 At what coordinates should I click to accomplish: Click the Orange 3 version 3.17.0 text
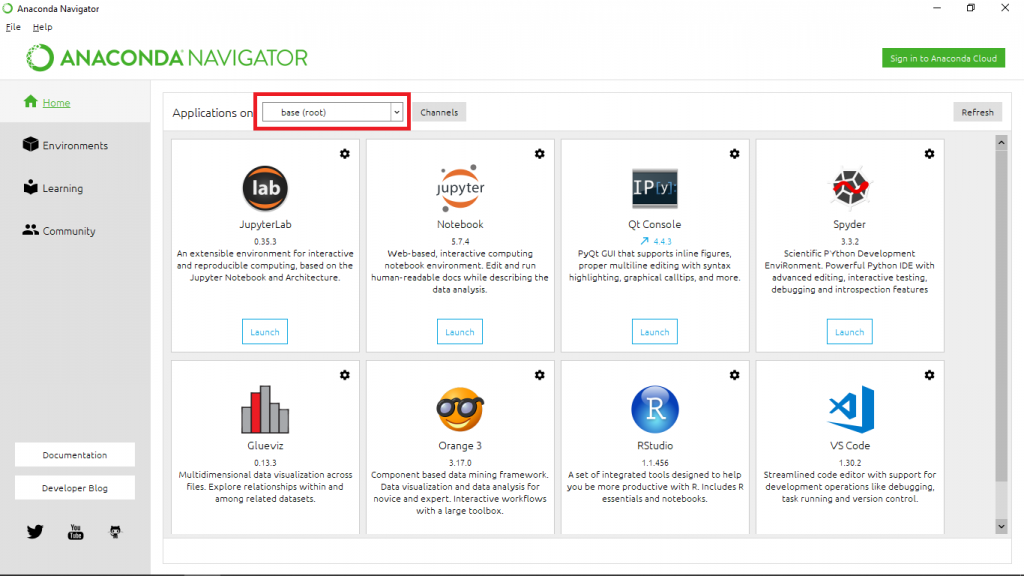click(460, 462)
